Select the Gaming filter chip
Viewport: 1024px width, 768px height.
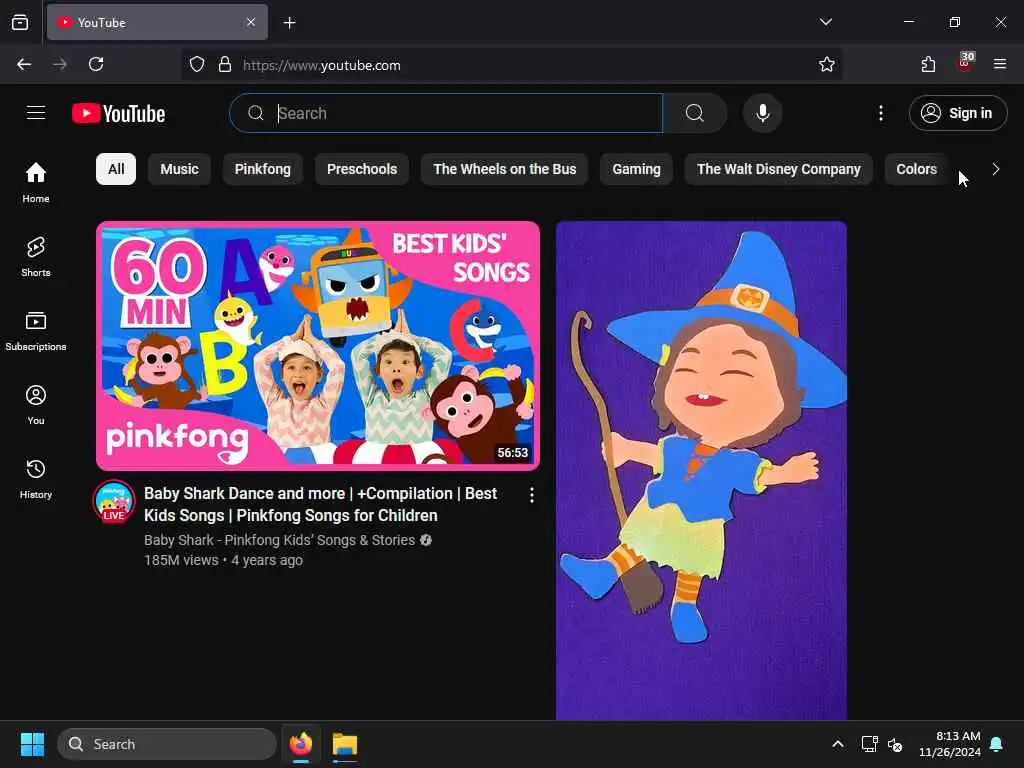pyautogui.click(x=636, y=169)
